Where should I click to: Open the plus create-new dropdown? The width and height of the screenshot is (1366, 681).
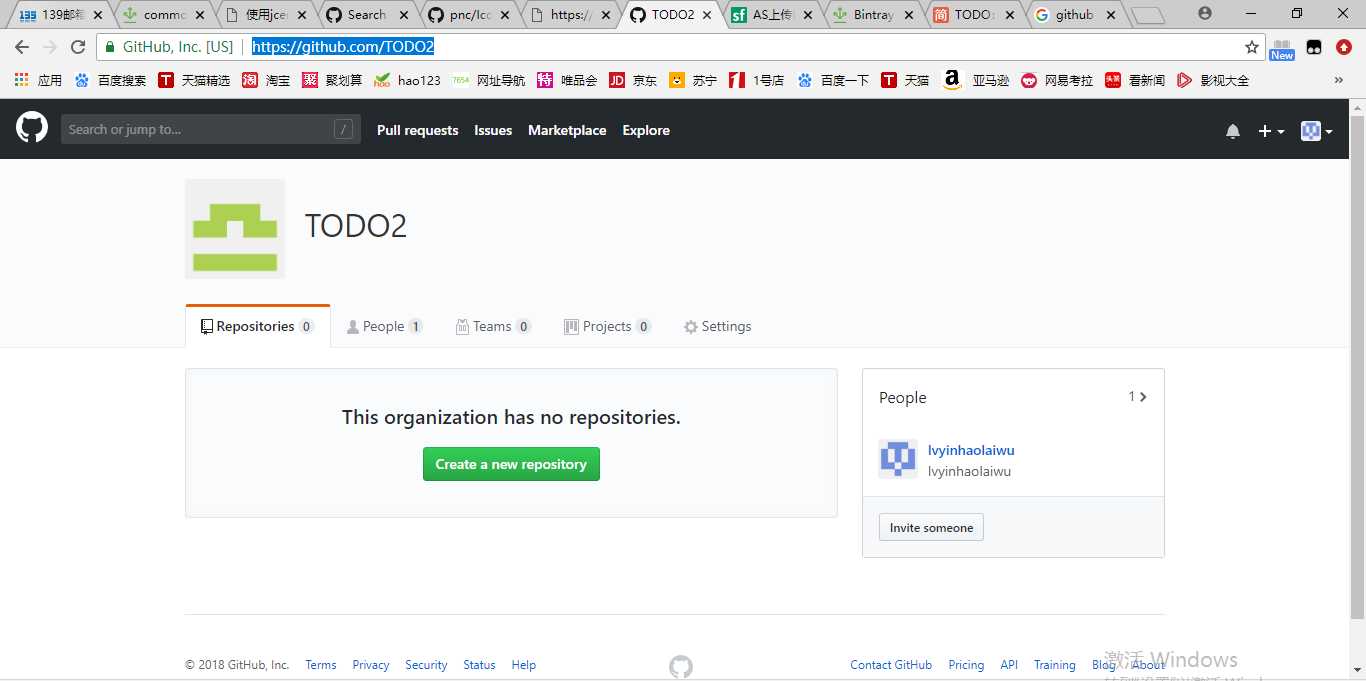point(1271,131)
